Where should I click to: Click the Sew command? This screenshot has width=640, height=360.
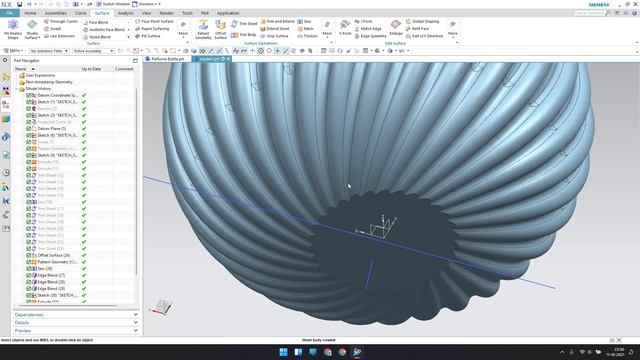pyautogui.click(x=304, y=21)
